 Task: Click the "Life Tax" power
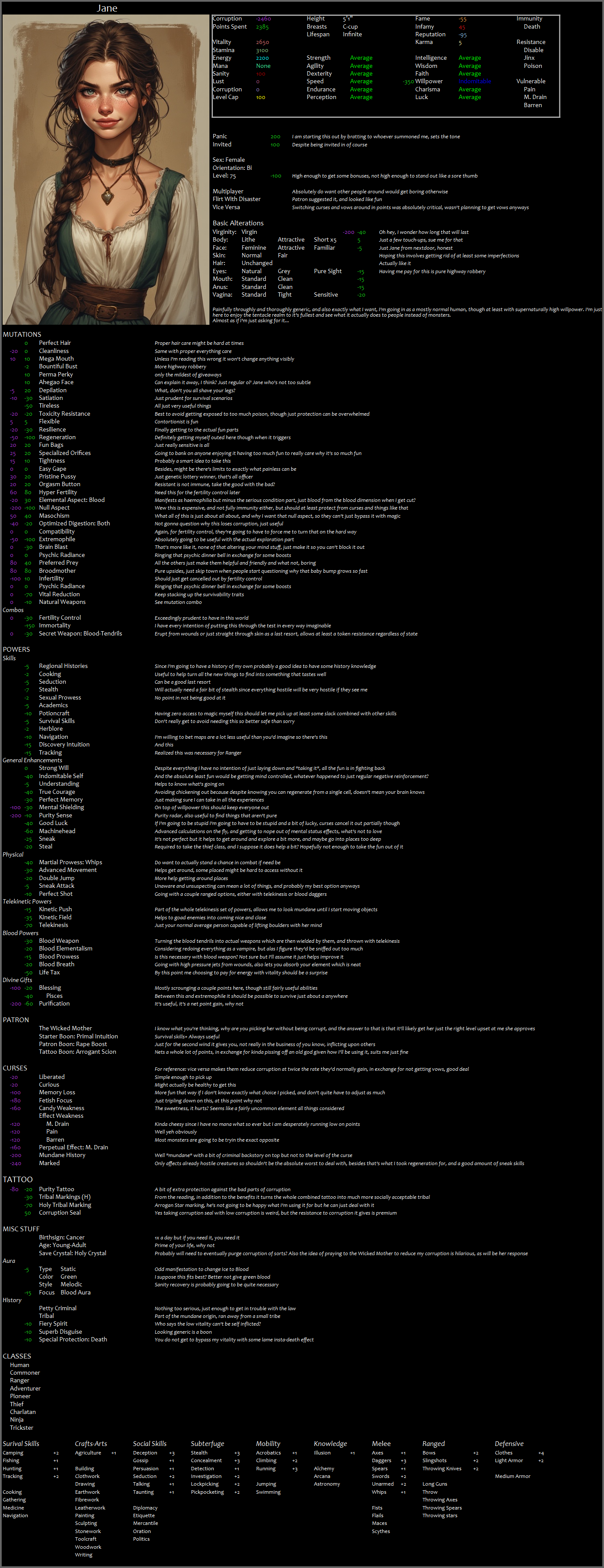[x=50, y=972]
